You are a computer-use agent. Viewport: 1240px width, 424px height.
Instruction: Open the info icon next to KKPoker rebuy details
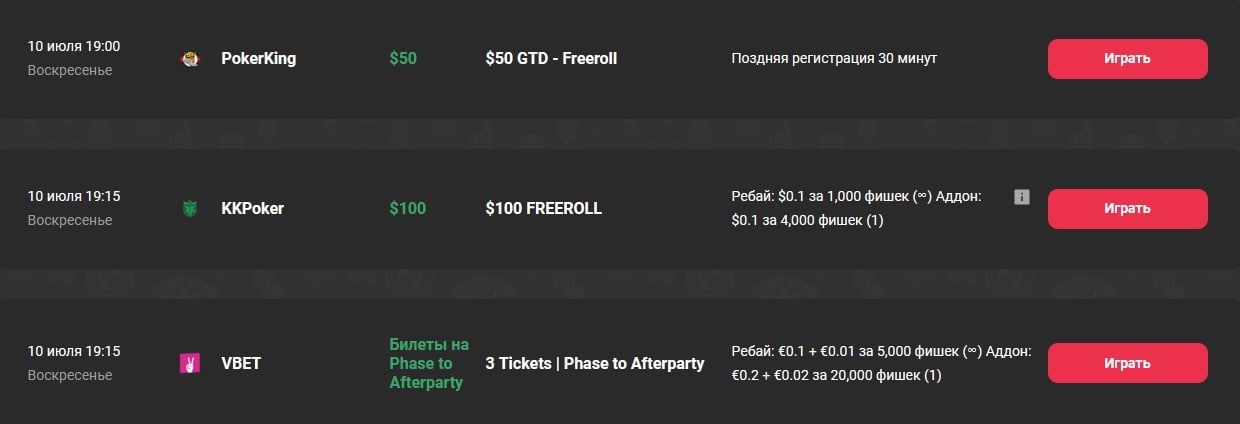[1021, 197]
